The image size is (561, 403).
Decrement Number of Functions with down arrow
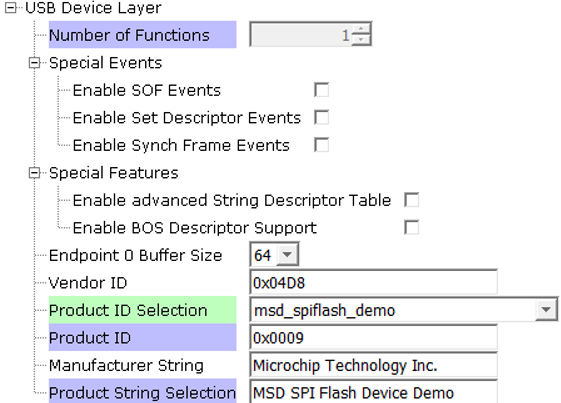pos(361,39)
